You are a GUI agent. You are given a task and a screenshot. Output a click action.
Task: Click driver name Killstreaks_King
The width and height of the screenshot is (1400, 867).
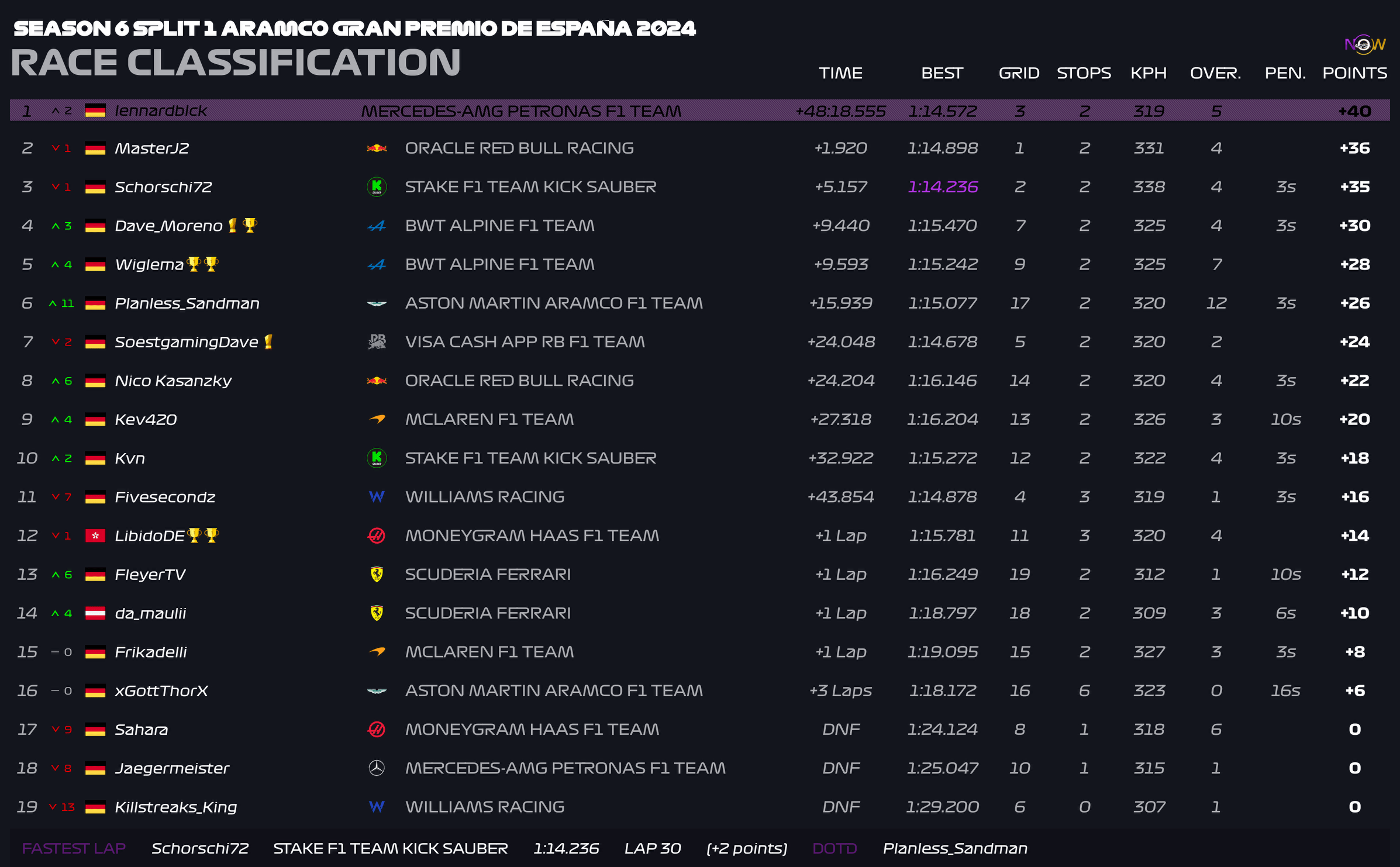176,807
